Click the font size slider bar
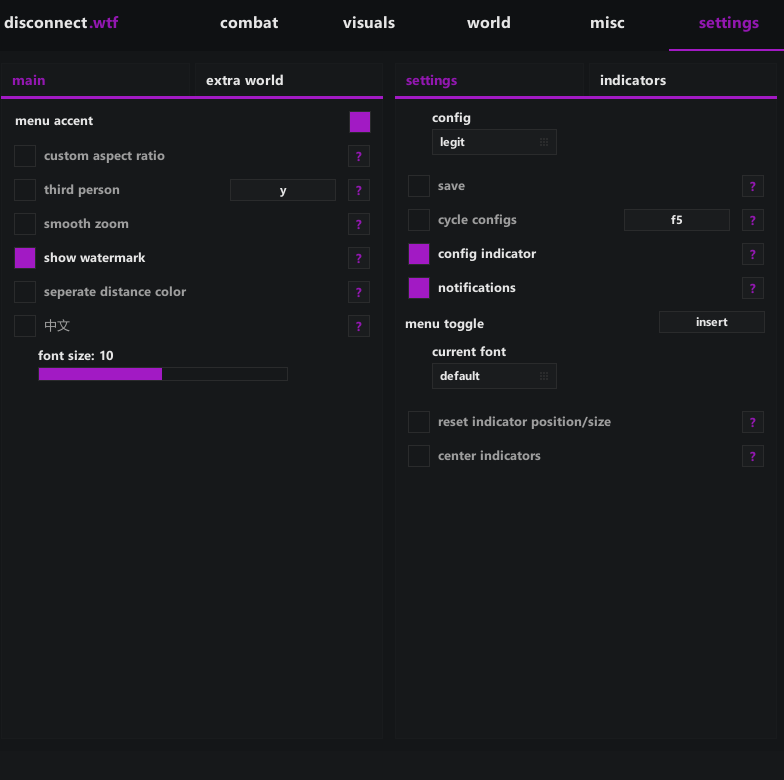Screen dimensions: 784x780 (x=163, y=374)
